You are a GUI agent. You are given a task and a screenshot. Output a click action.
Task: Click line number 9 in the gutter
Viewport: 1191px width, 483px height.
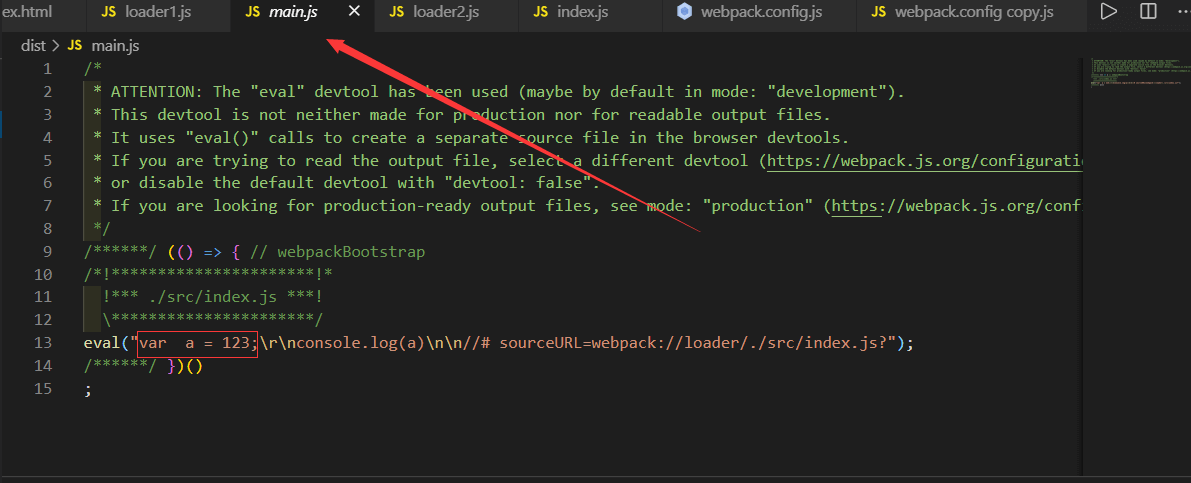[x=48, y=251]
